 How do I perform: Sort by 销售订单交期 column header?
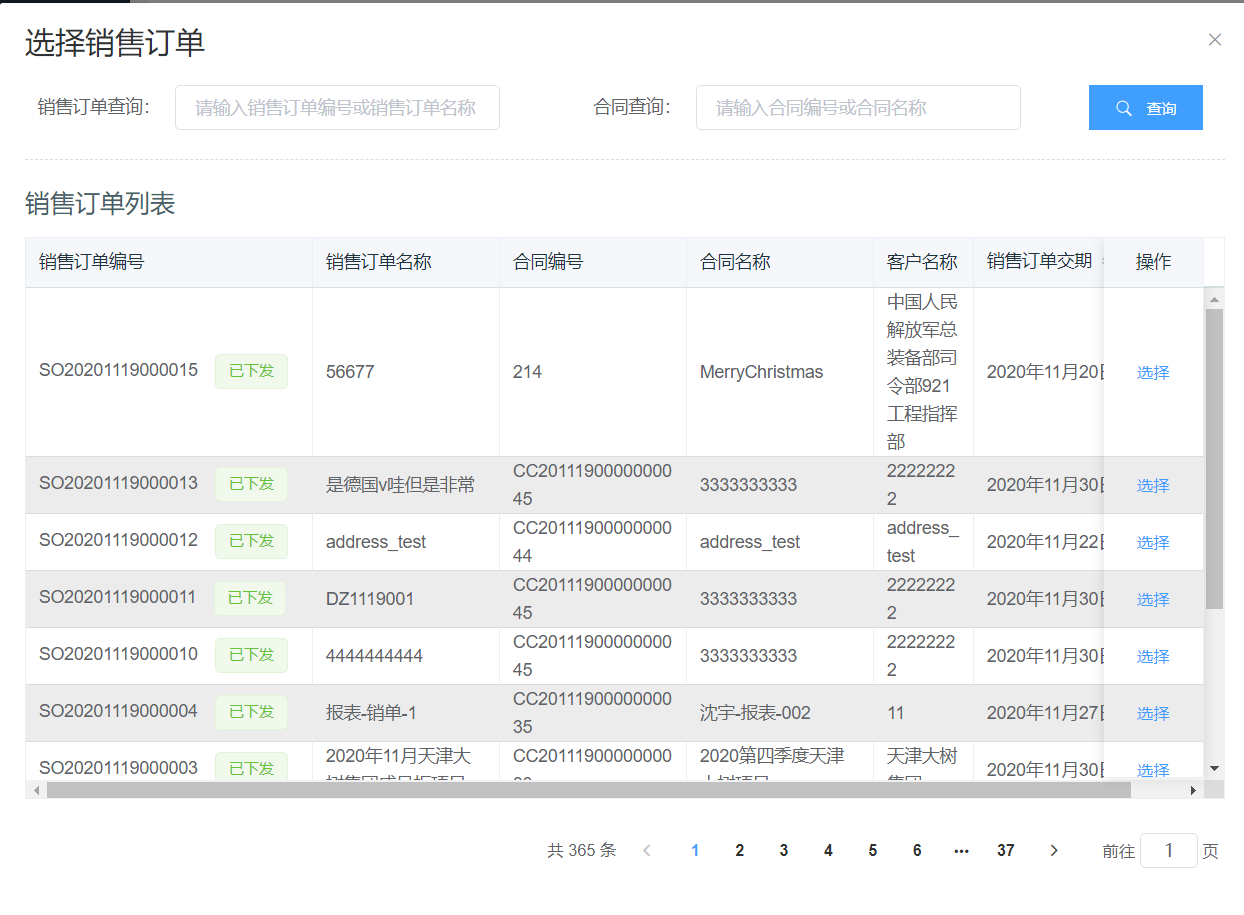1040,262
